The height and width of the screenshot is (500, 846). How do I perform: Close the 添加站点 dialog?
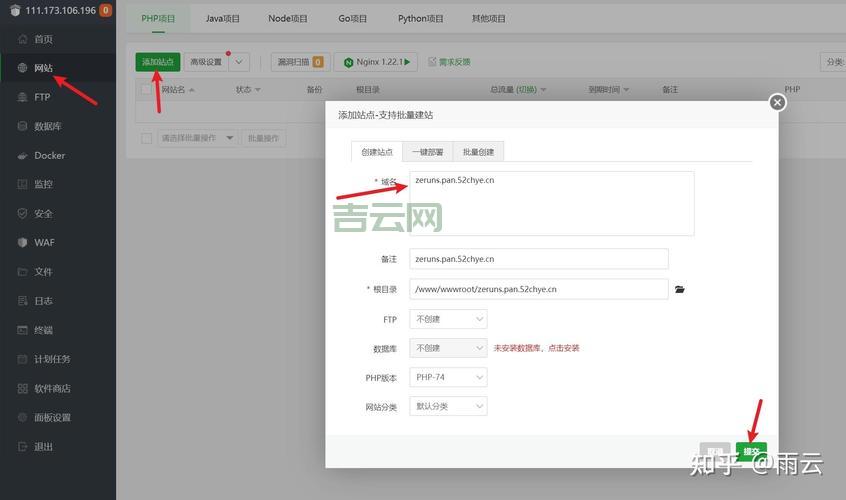click(777, 102)
